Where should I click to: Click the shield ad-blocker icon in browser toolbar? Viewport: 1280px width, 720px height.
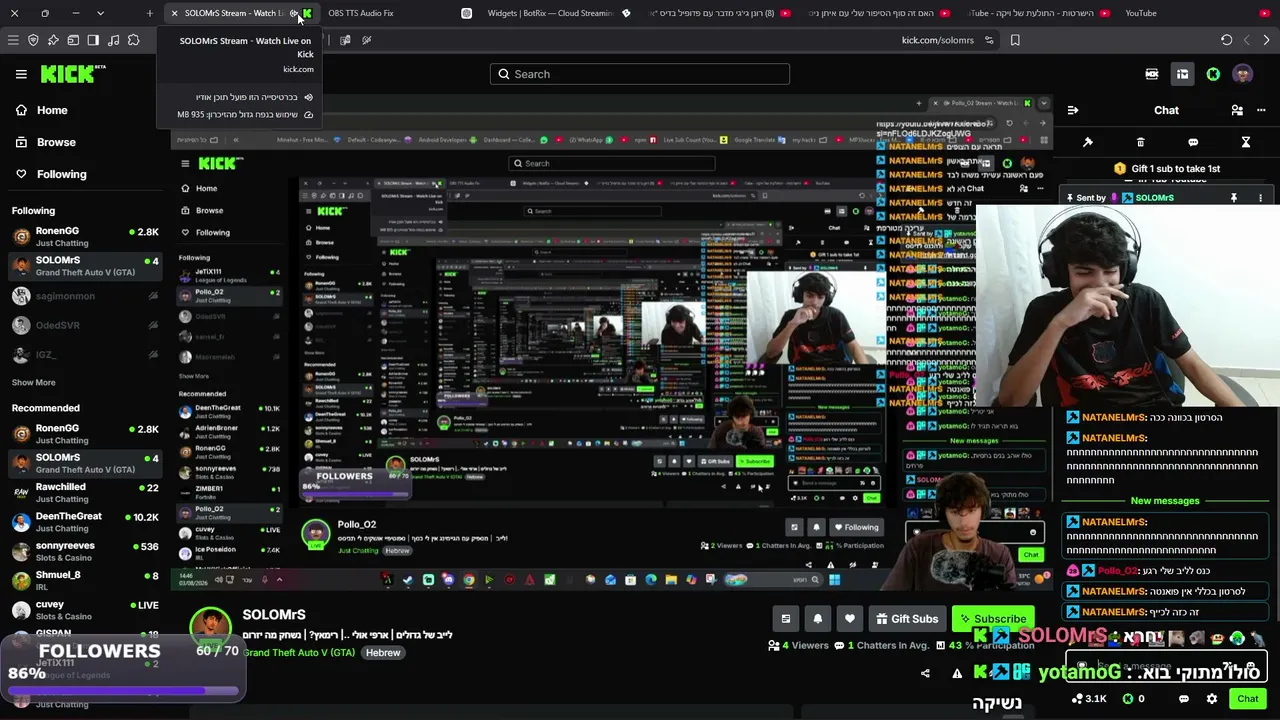pyautogui.click(x=33, y=40)
